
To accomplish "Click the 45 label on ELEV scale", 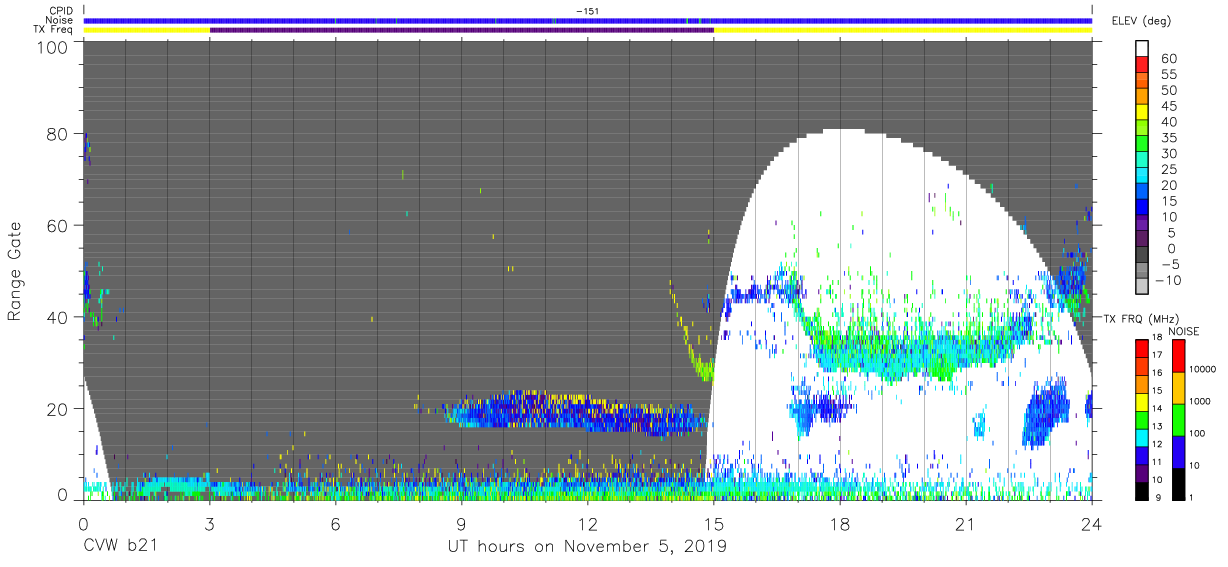I will 1167,107.
